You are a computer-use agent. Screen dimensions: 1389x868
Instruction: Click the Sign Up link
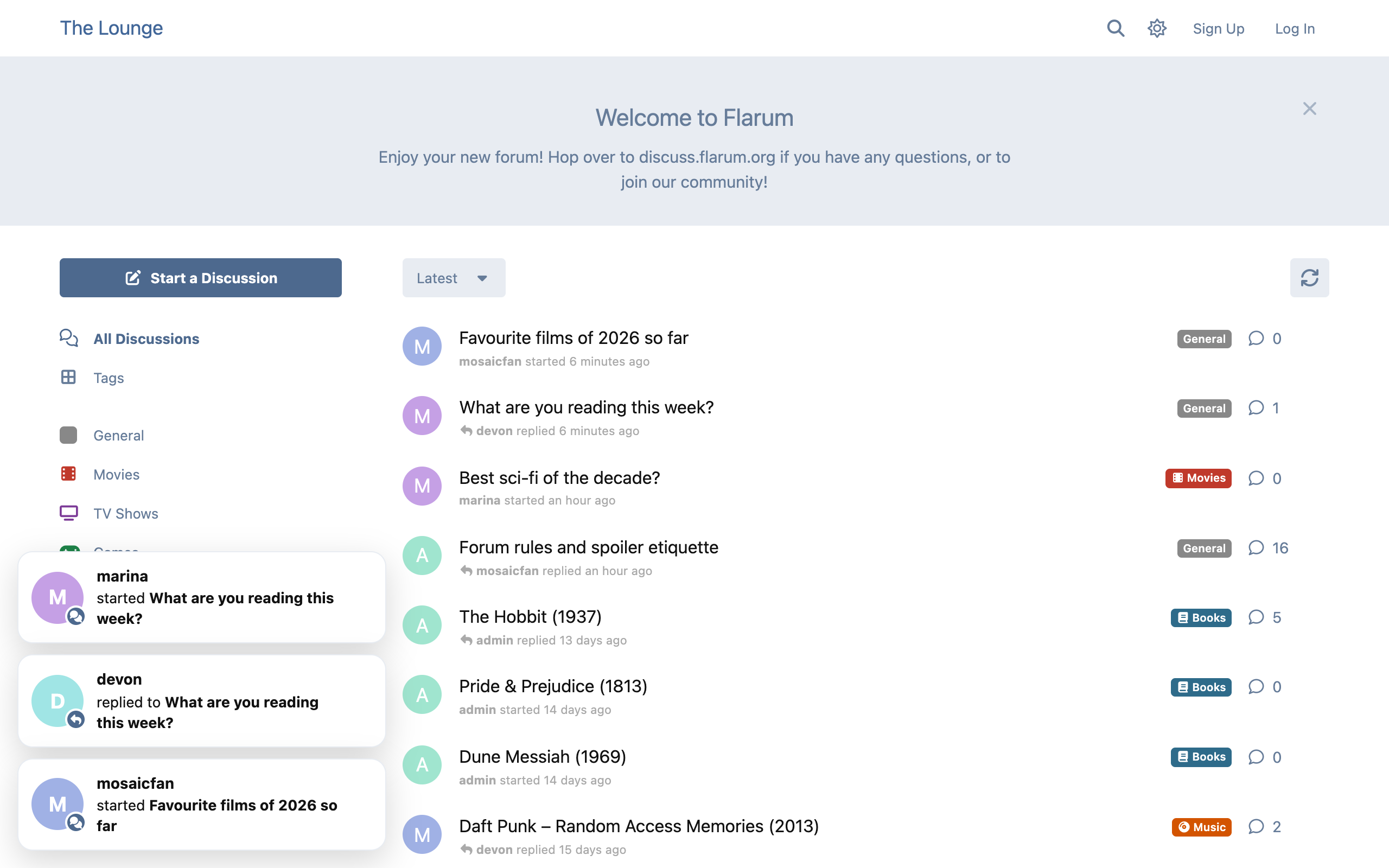point(1218,29)
